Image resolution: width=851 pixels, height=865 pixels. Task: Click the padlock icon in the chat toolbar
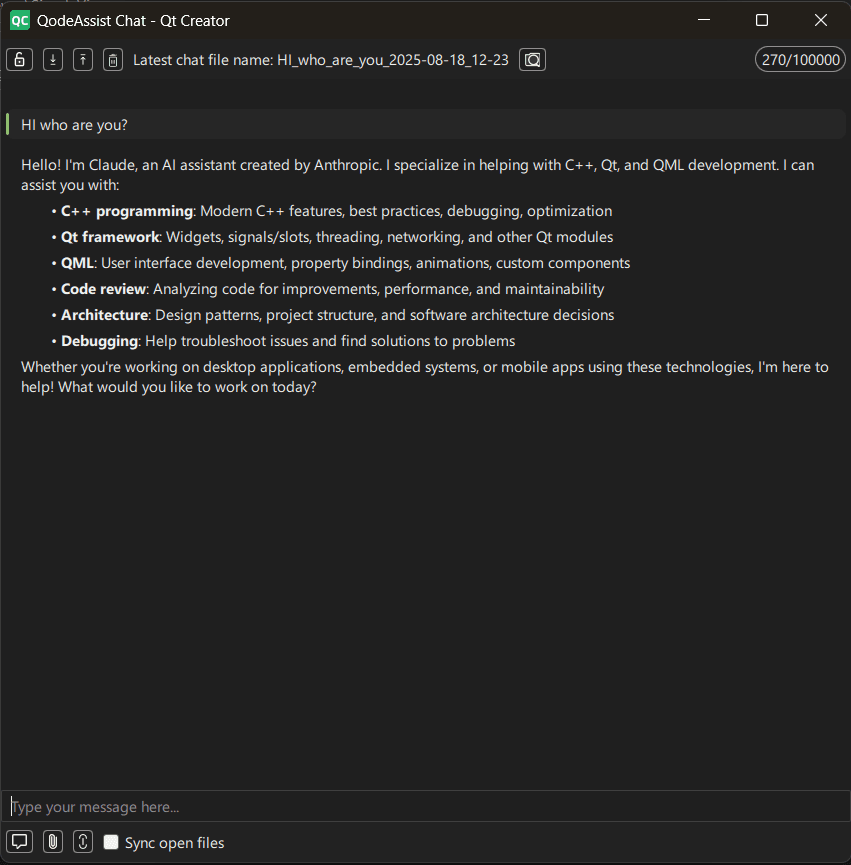pos(19,60)
